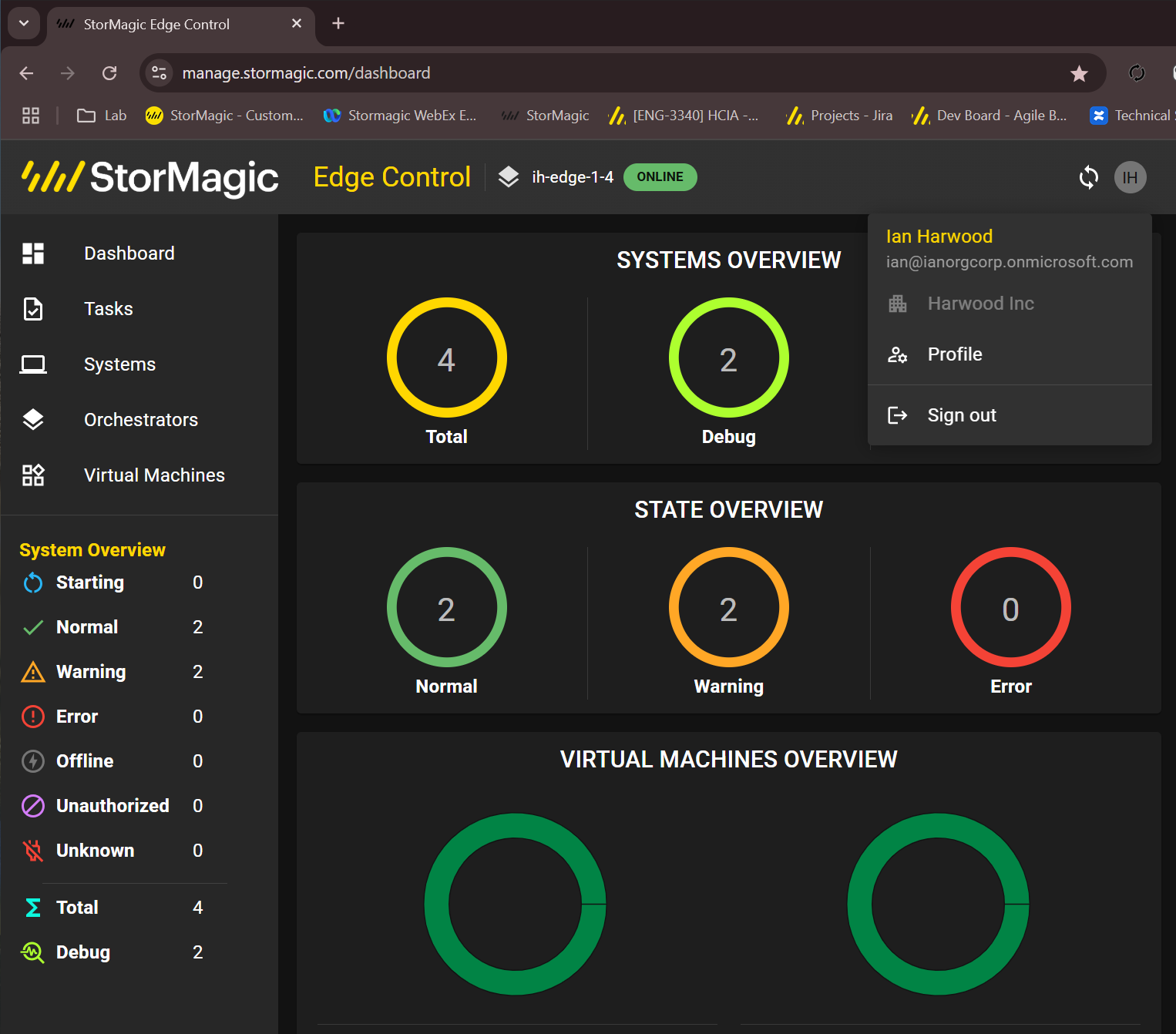Select Harwood Inc organization entry
This screenshot has height=1034, width=1176.
[x=1010, y=304]
